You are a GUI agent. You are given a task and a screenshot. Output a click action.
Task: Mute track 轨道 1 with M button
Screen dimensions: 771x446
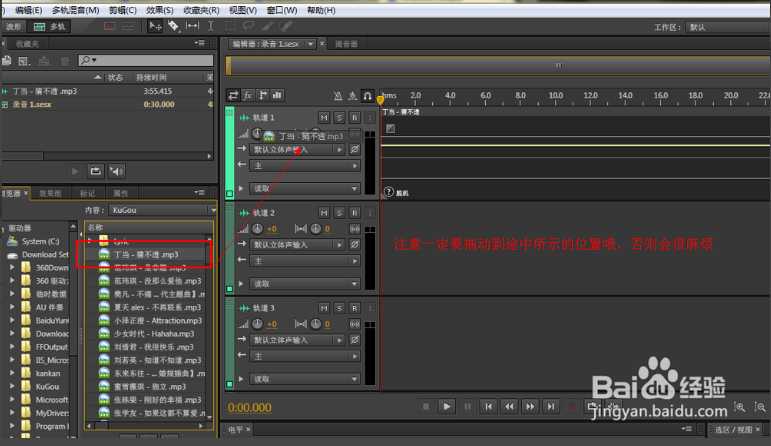[324, 118]
